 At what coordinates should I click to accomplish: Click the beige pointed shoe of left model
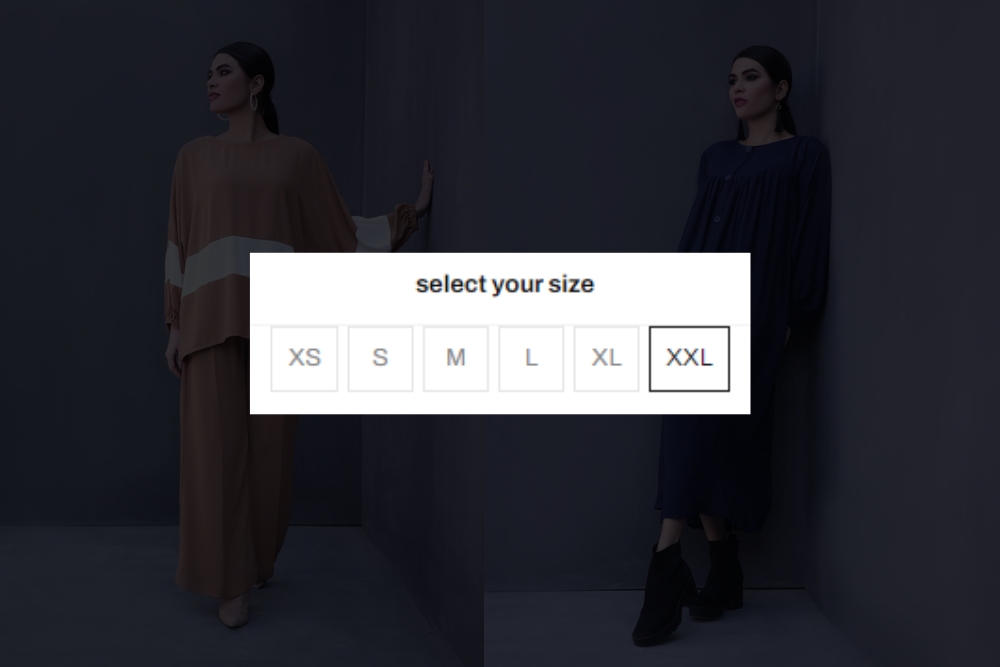tap(233, 611)
